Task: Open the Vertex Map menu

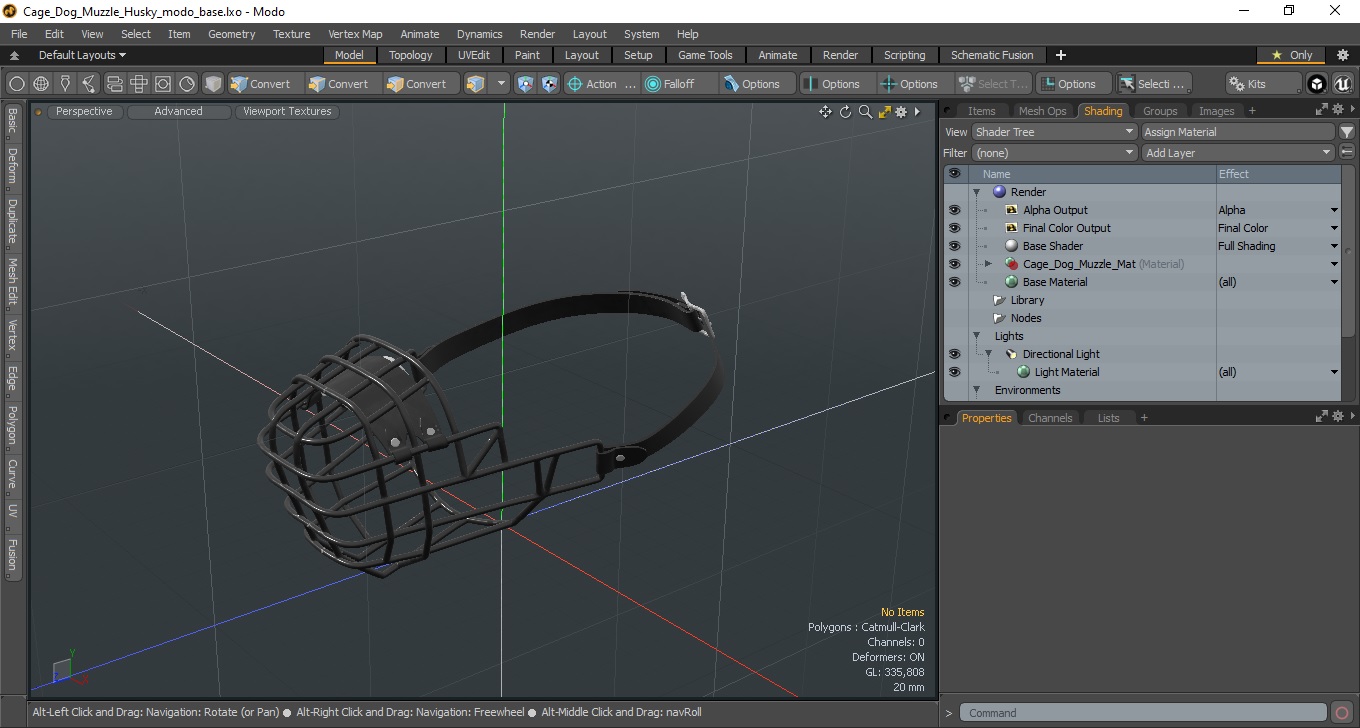Action: pyautogui.click(x=355, y=34)
